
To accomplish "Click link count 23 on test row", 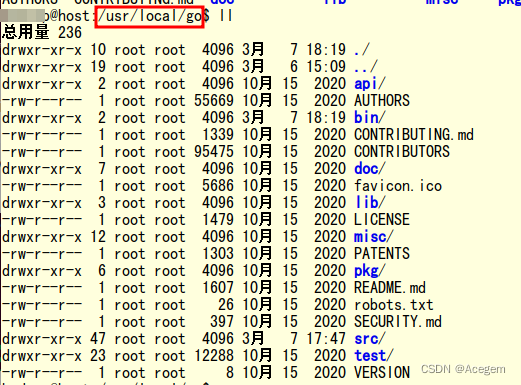I will [98, 356].
